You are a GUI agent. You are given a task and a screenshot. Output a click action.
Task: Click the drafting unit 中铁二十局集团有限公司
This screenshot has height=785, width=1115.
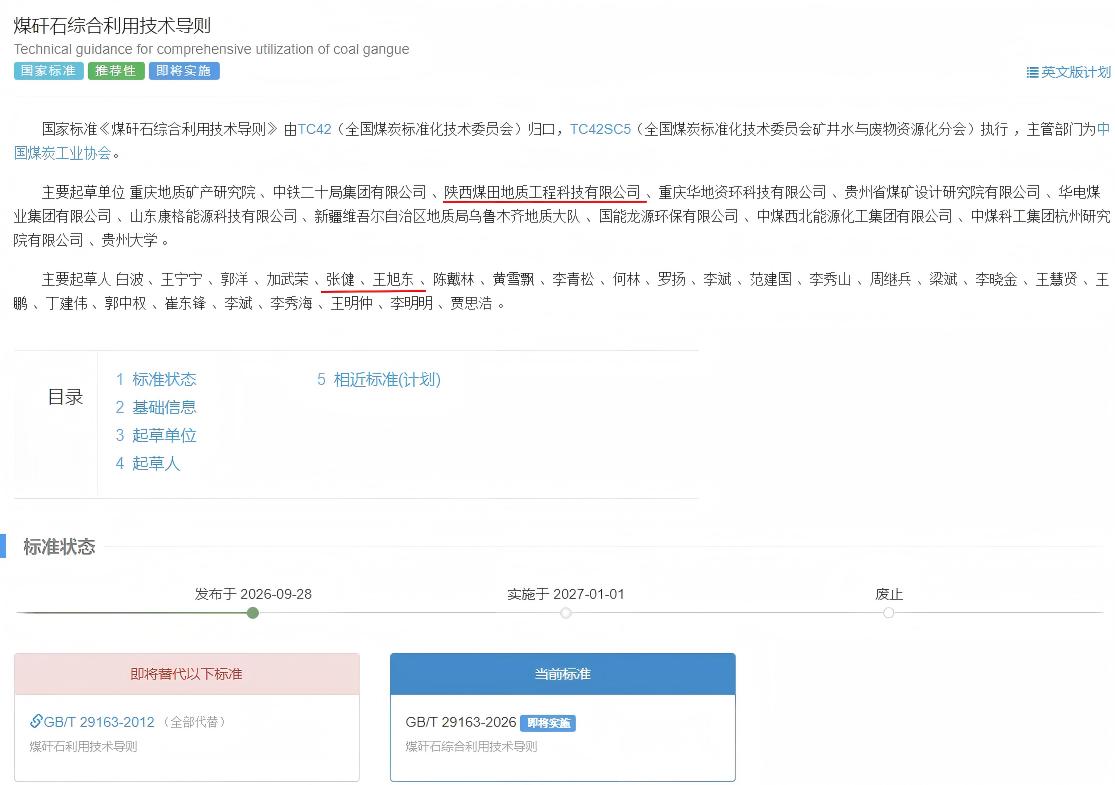[349, 192]
